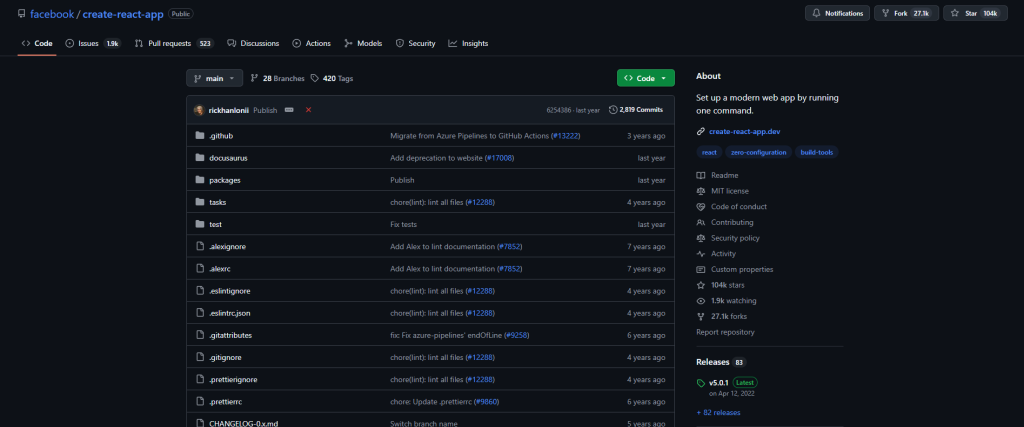Fork the repository with Fork button
Image resolution: width=1024 pixels, height=427 pixels.
click(906, 13)
